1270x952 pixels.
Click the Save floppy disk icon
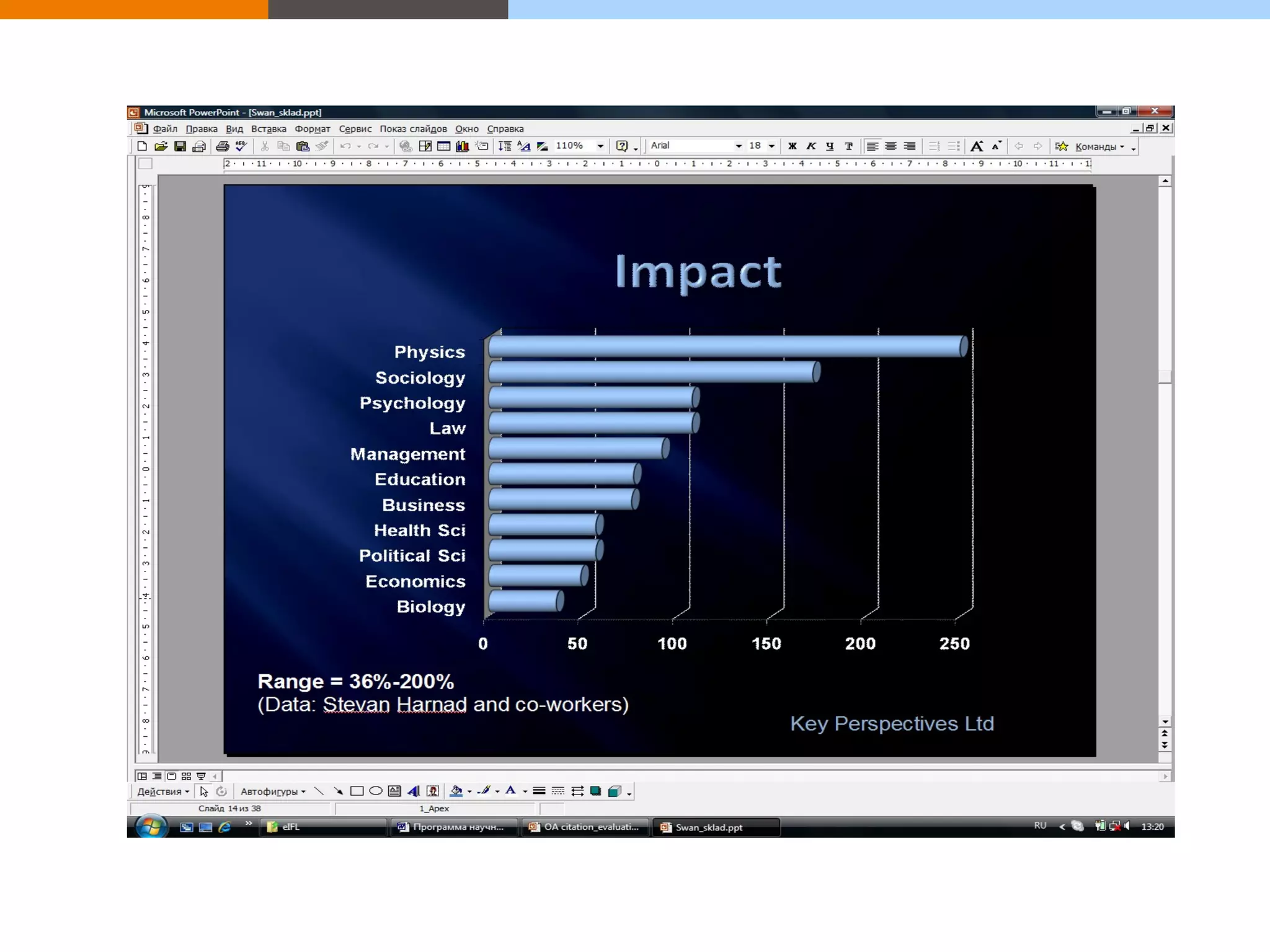coord(180,146)
